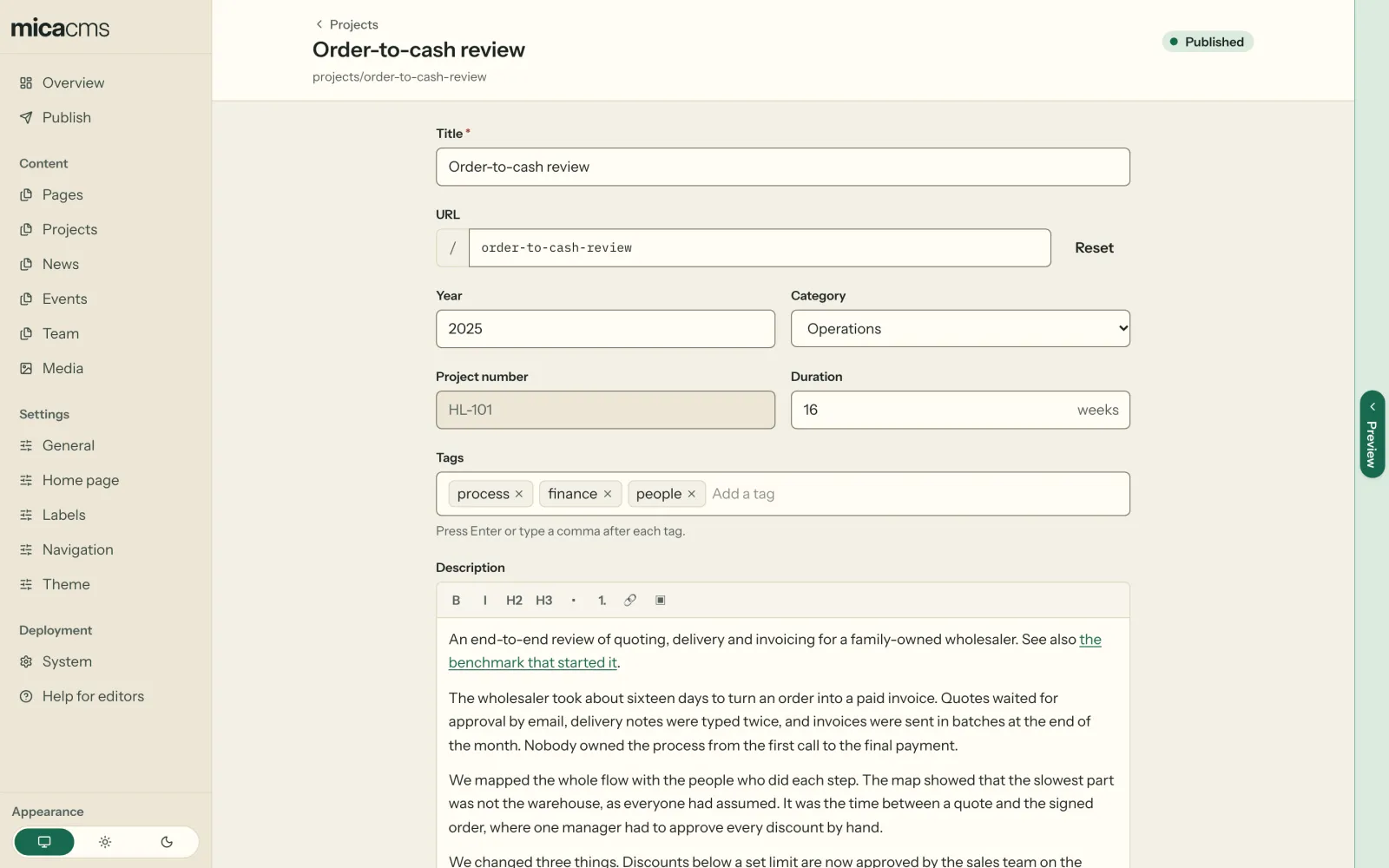Image resolution: width=1389 pixels, height=868 pixels.
Task: Reset the URL slug
Action: 1094,247
